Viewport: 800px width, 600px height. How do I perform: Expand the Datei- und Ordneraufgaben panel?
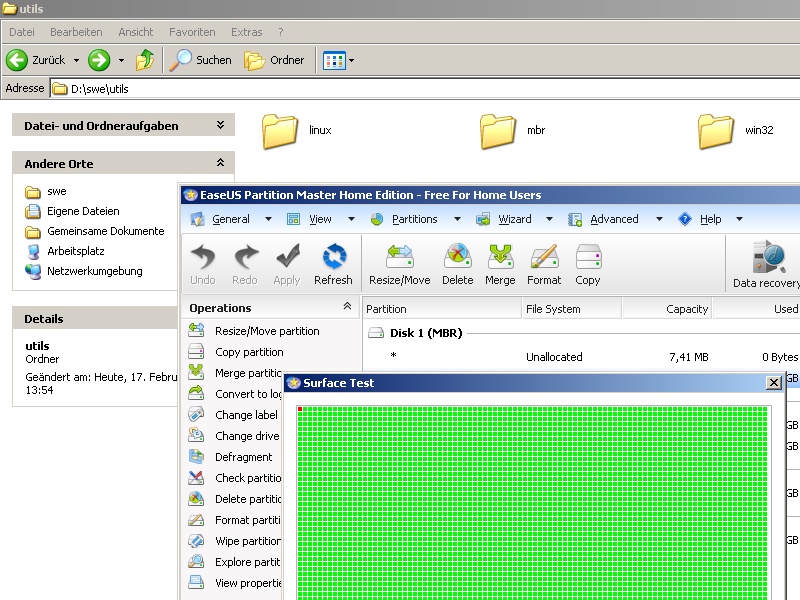[220, 125]
